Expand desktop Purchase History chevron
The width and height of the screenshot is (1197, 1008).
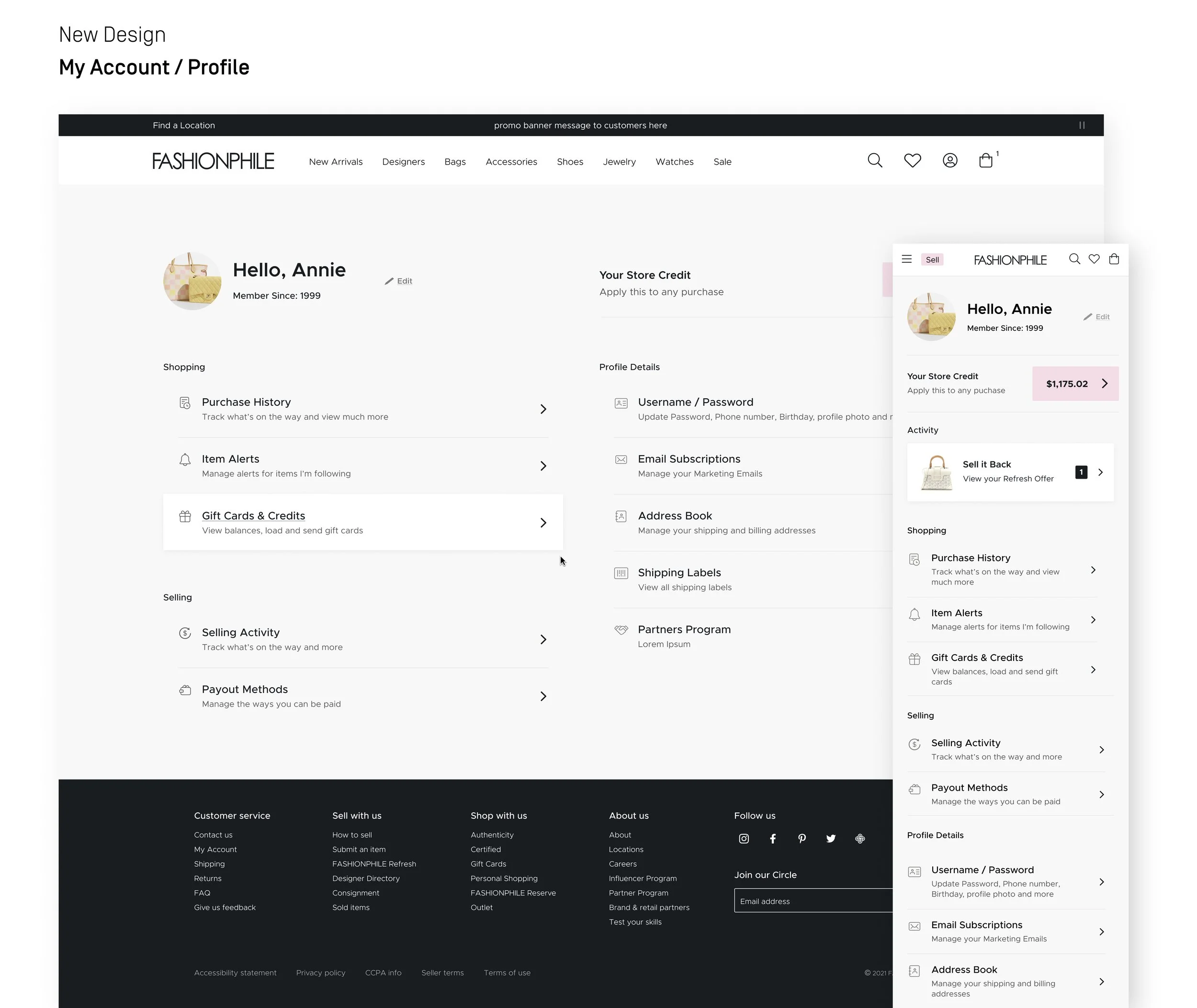point(543,409)
